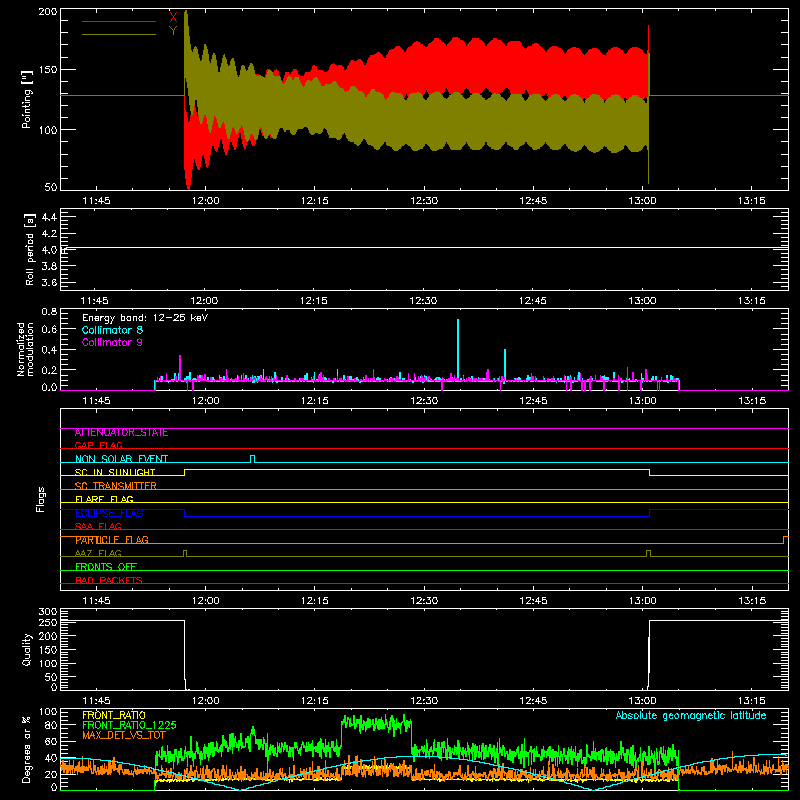Image resolution: width=800 pixels, height=800 pixels.
Task: Select the ATTENUATOR_STATE flag label
Action: coord(121,433)
